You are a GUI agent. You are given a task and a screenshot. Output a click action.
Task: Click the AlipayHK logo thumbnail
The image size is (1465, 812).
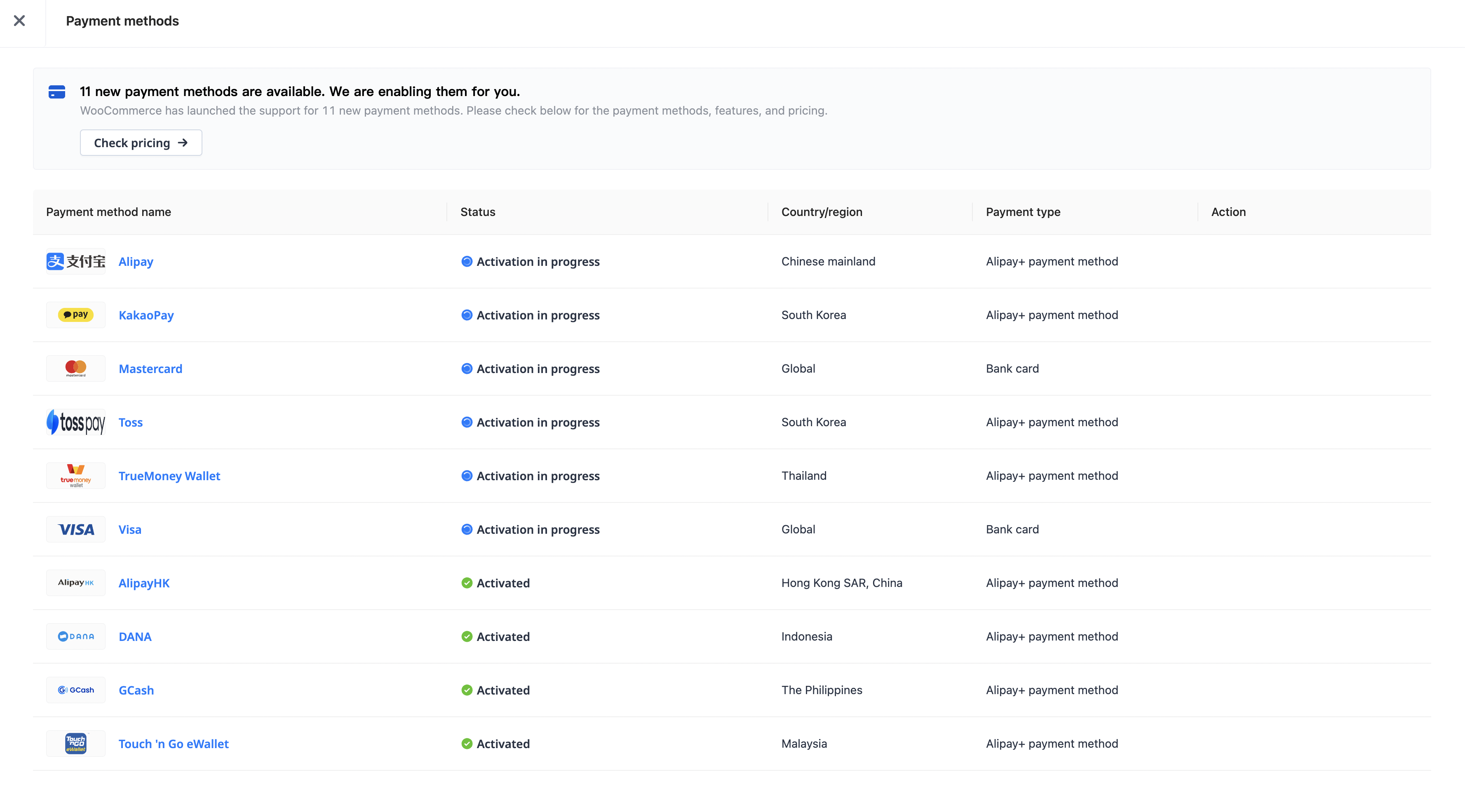click(75, 583)
